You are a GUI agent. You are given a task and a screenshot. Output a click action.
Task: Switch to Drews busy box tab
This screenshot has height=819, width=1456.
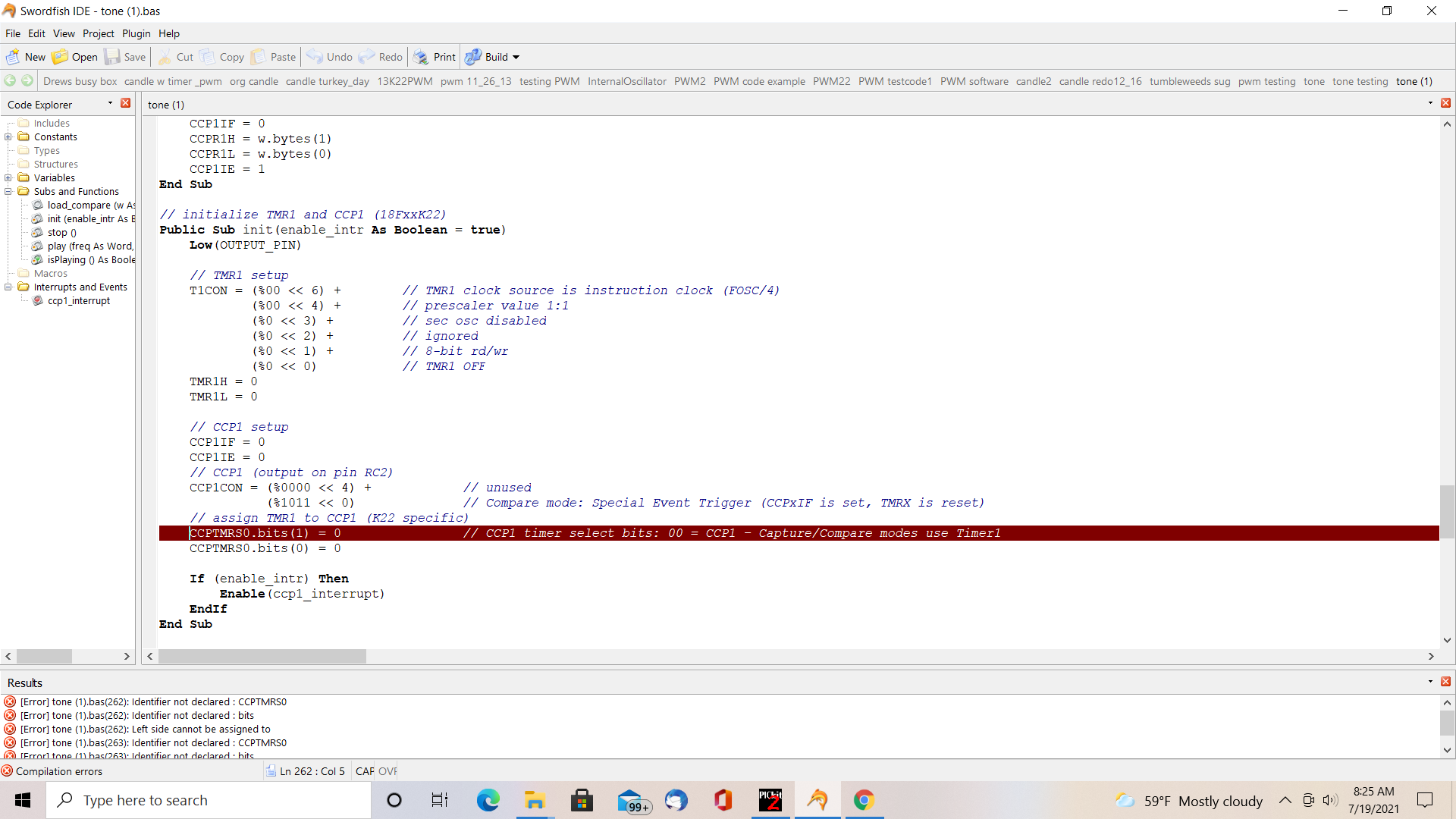tap(80, 81)
